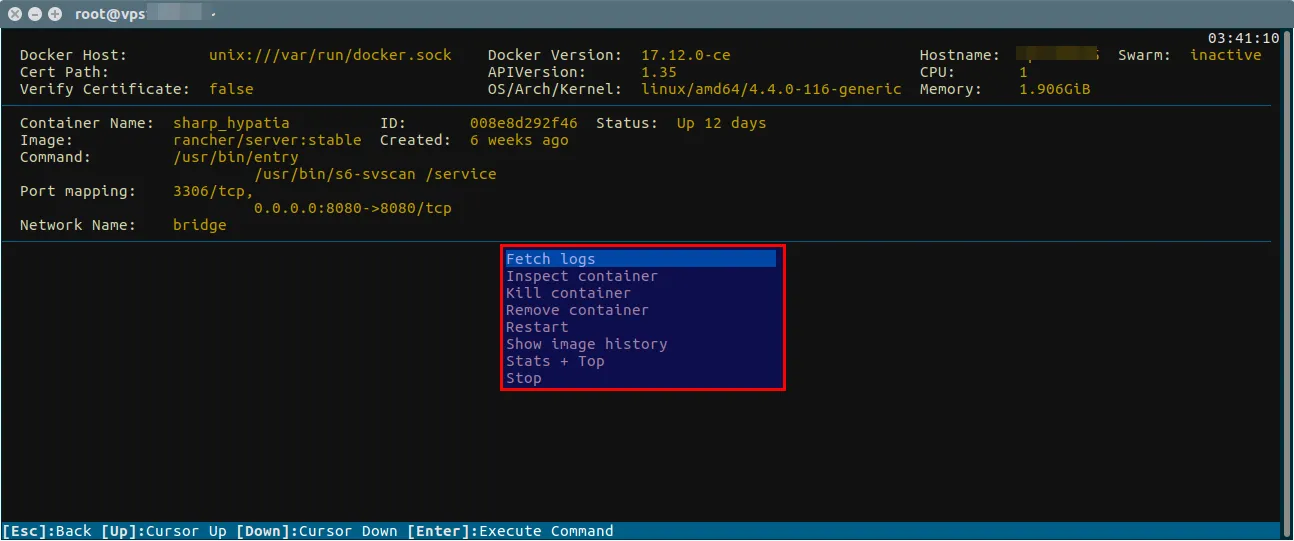Choose Inspect container from the command list
The width and height of the screenshot is (1294, 541).
pos(582,276)
